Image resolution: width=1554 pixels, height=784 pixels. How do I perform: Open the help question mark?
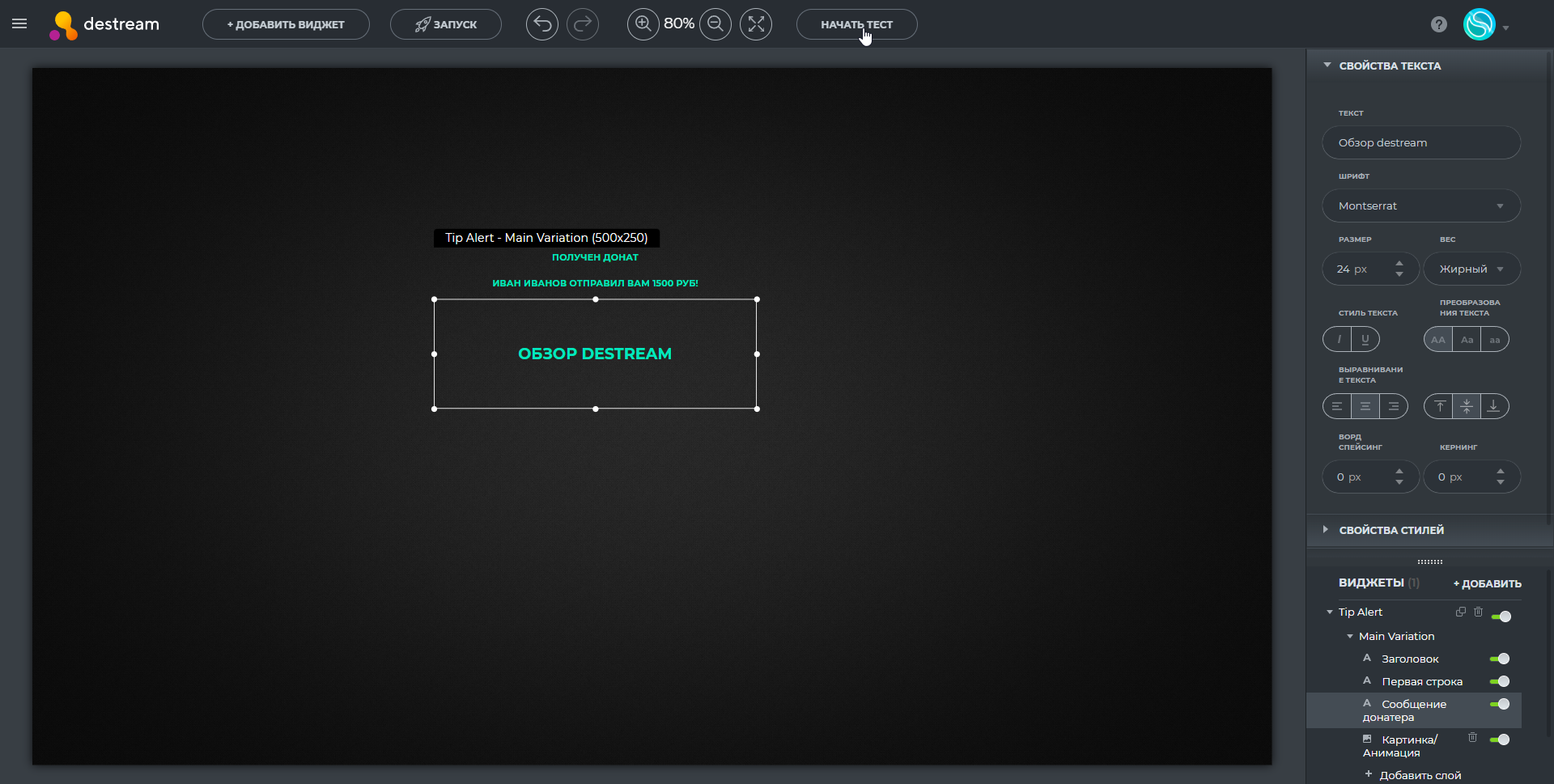[x=1439, y=24]
